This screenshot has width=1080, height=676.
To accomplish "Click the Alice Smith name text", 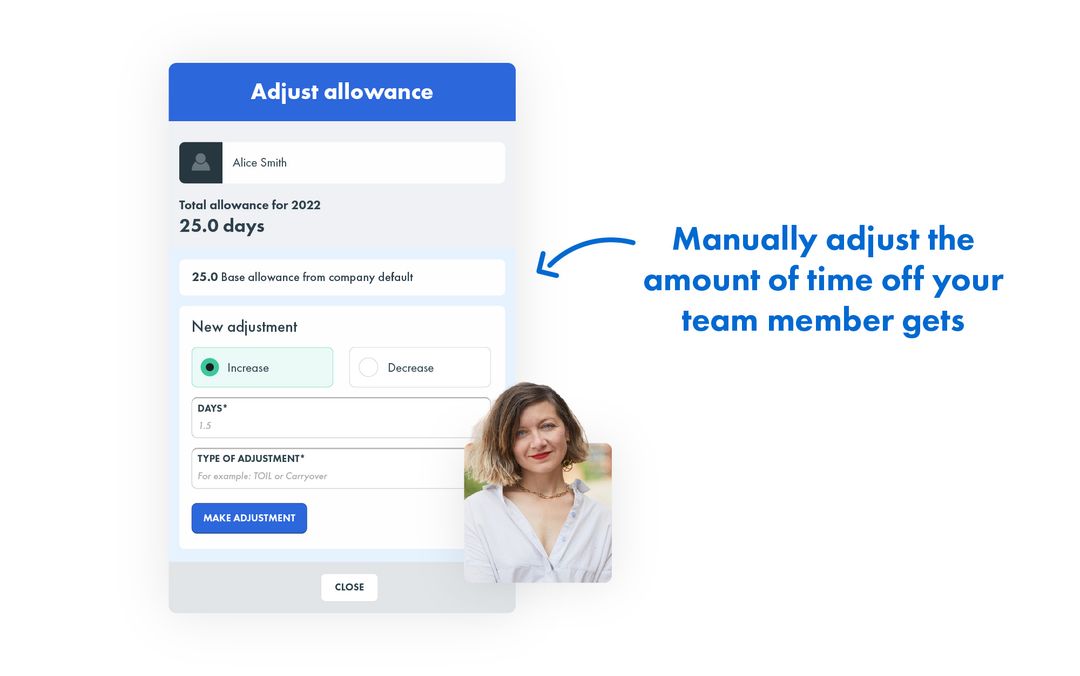I will click(260, 163).
